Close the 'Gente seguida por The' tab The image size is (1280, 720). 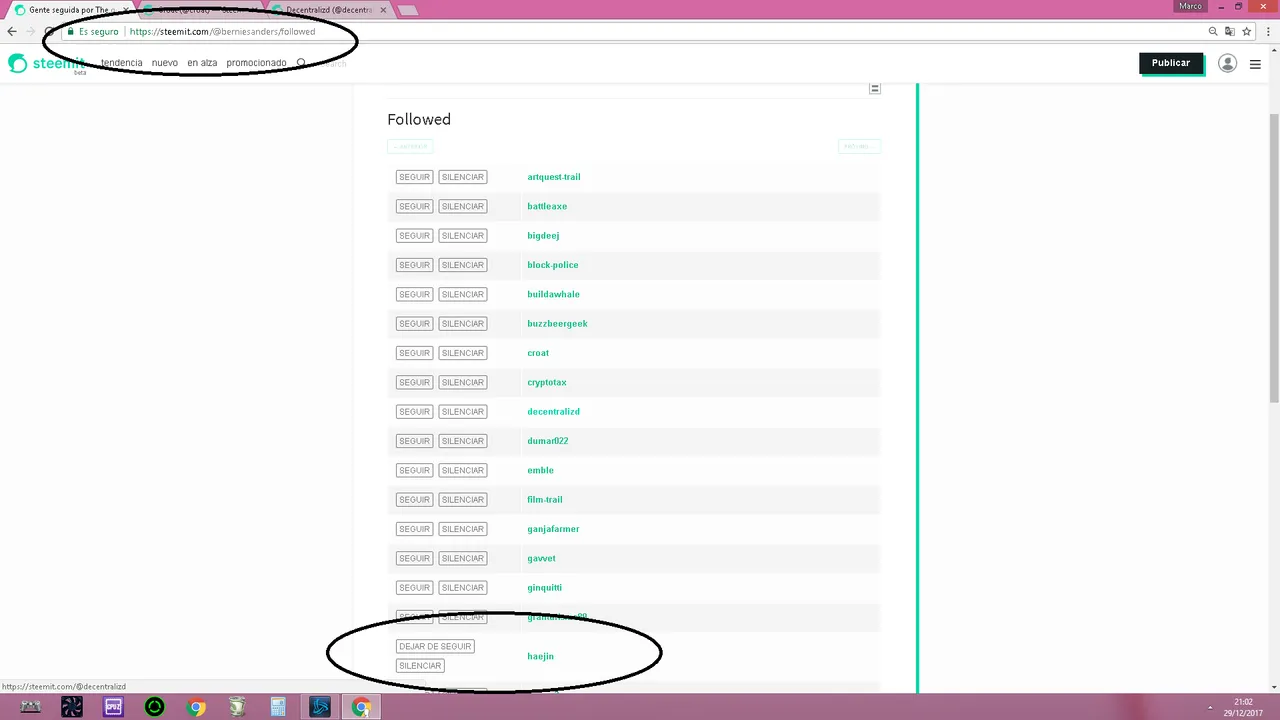point(125,10)
